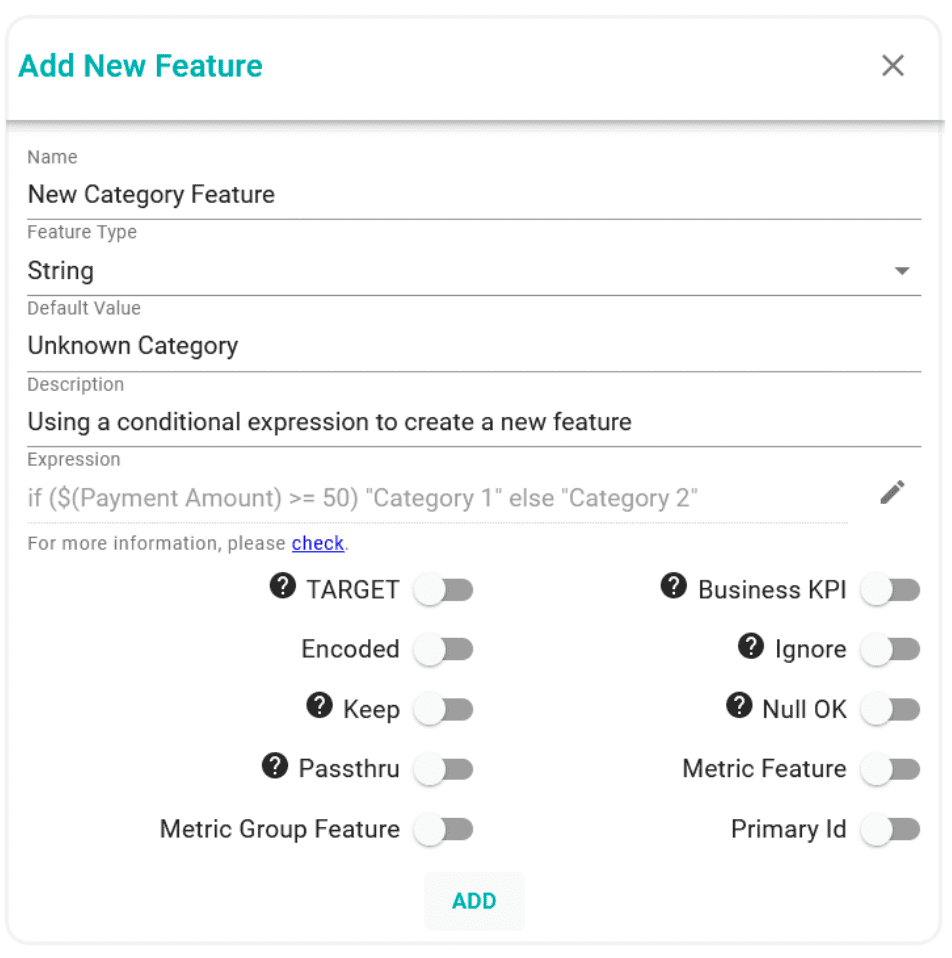This screenshot has width=952, height=958.
Task: Click the question mark icon next to Ignore
Action: (751, 646)
